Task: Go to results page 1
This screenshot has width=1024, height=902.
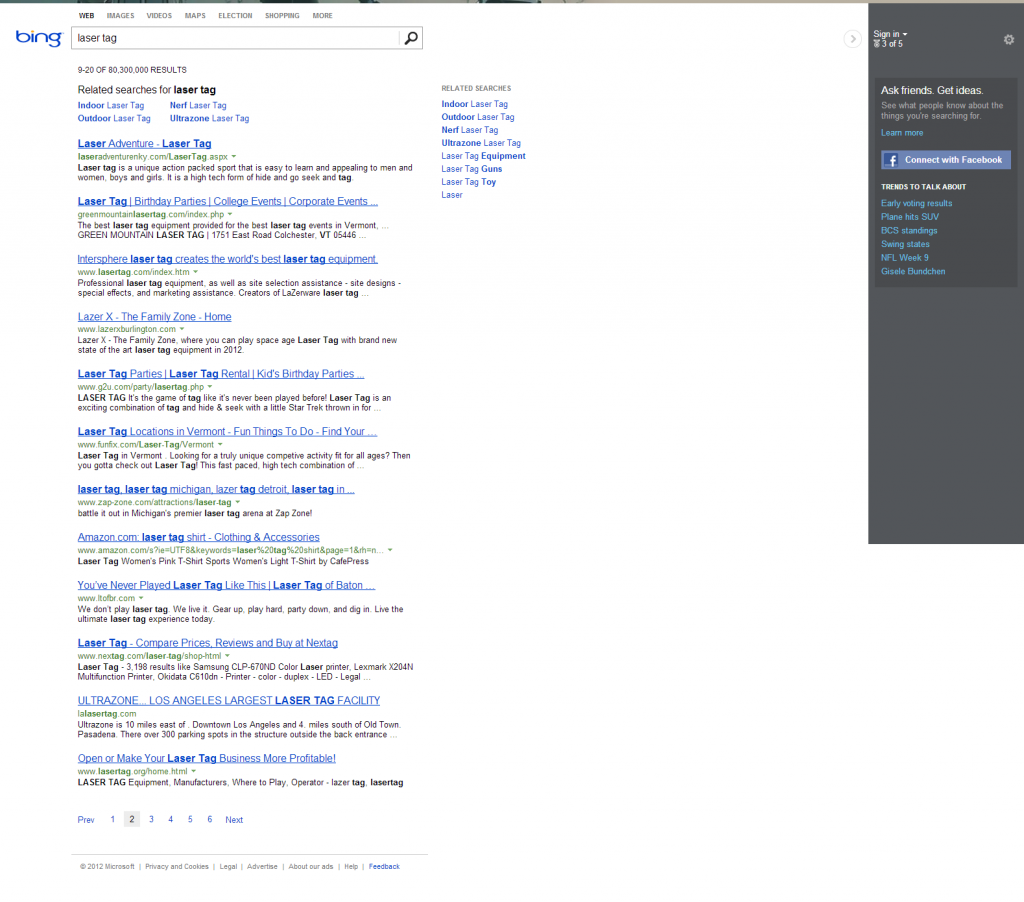Action: point(112,819)
